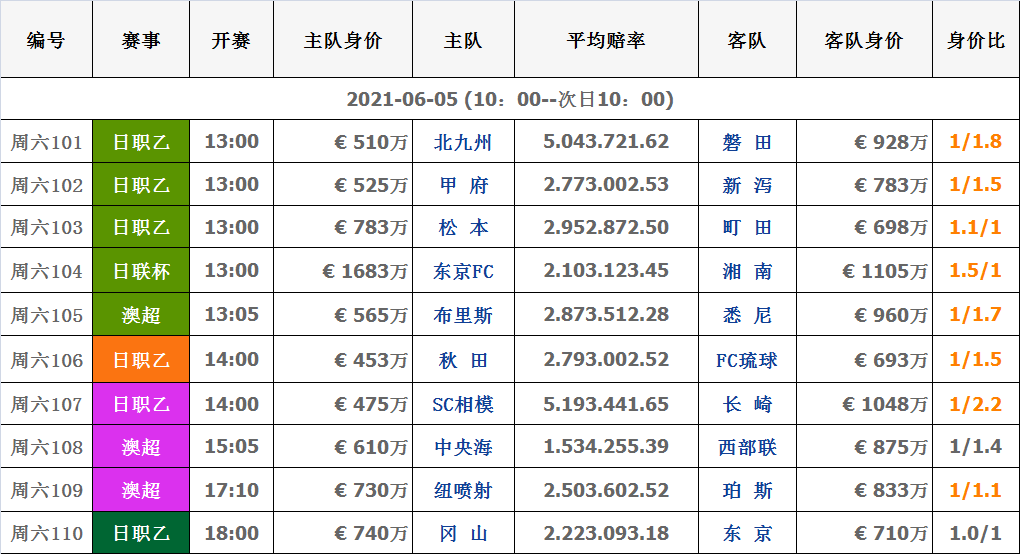Click the dark green 日职乙 cell in row 周六110

tap(141, 534)
